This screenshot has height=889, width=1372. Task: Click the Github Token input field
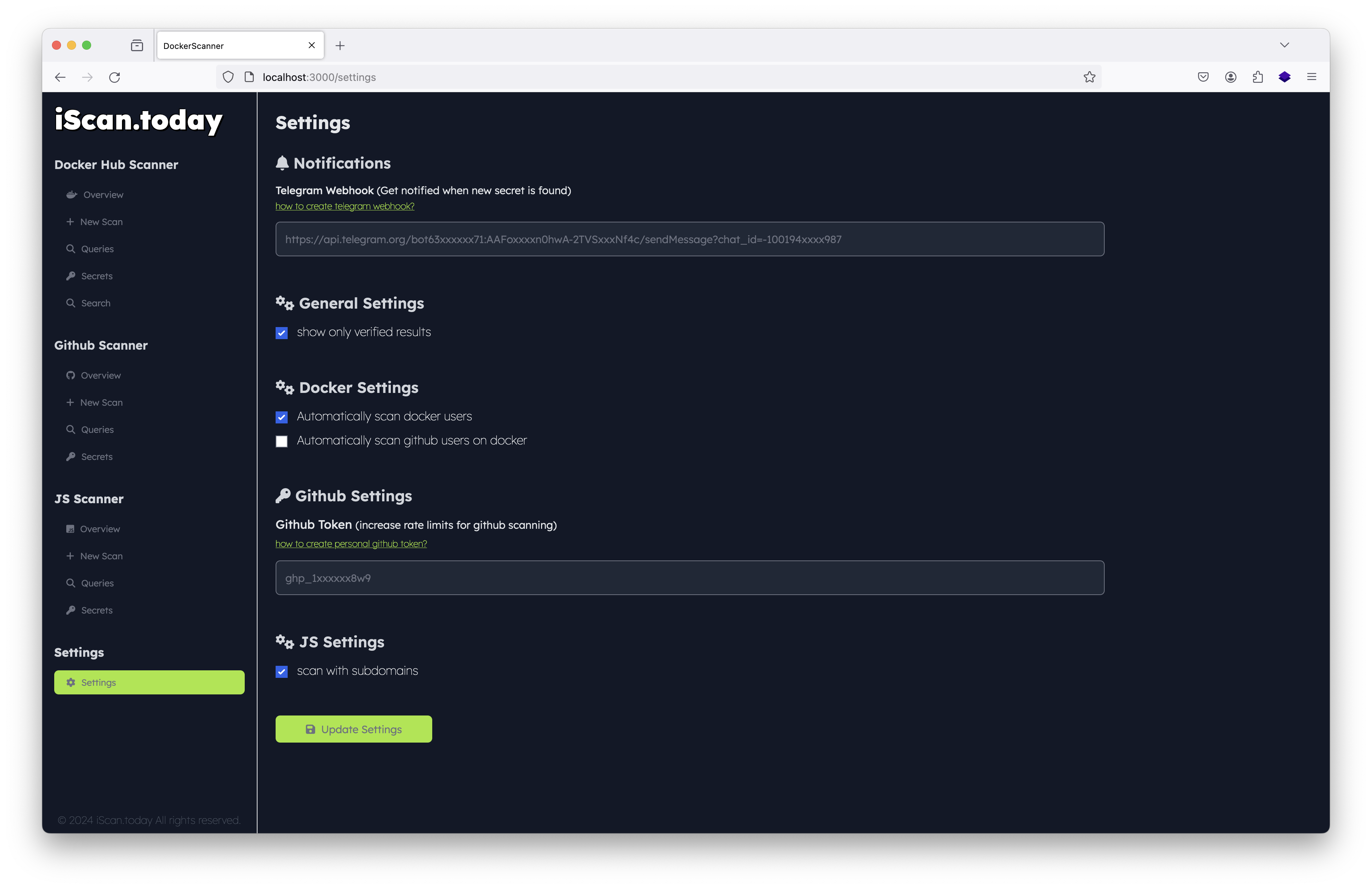(x=690, y=578)
